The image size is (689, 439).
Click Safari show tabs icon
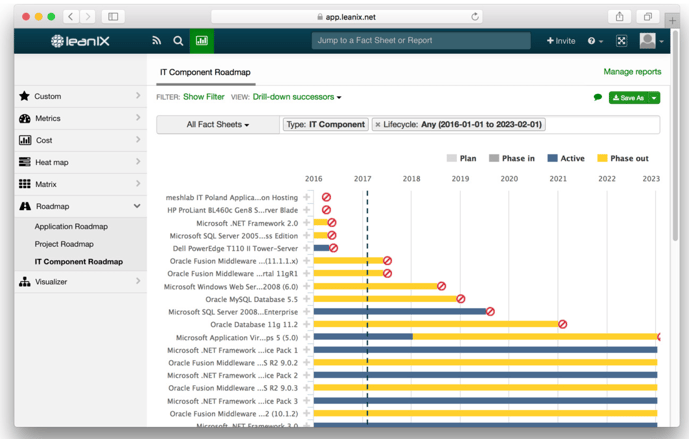pos(648,17)
